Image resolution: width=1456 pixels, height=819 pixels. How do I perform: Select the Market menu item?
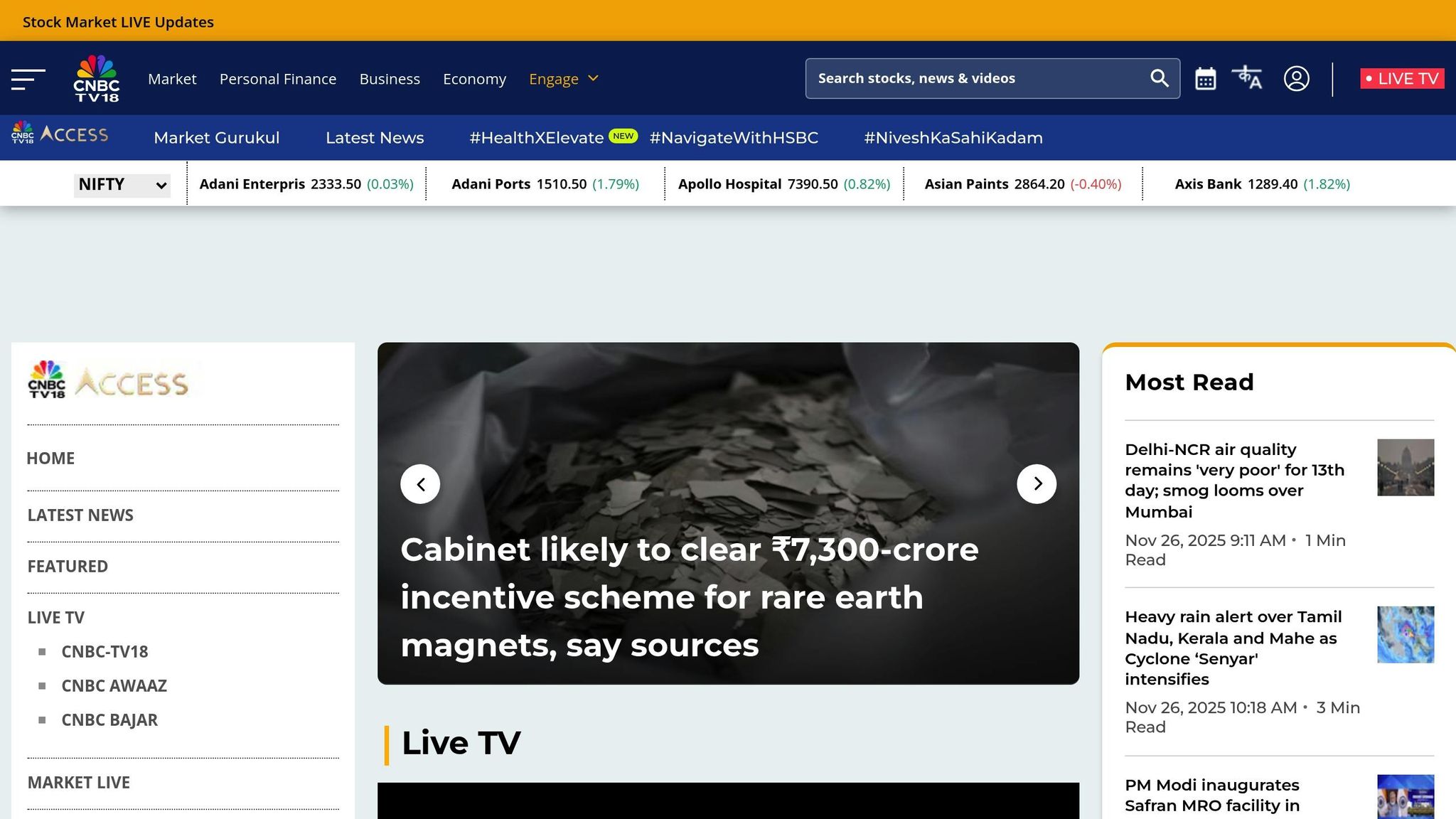pyautogui.click(x=172, y=79)
